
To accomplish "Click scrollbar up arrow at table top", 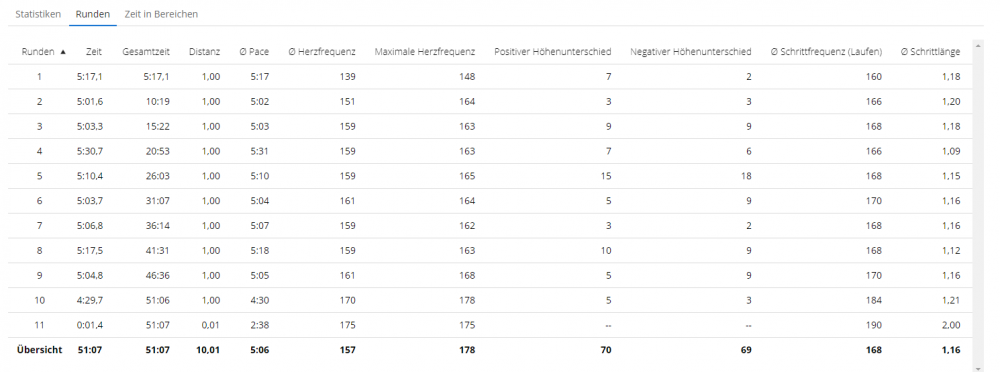I will 978,44.
